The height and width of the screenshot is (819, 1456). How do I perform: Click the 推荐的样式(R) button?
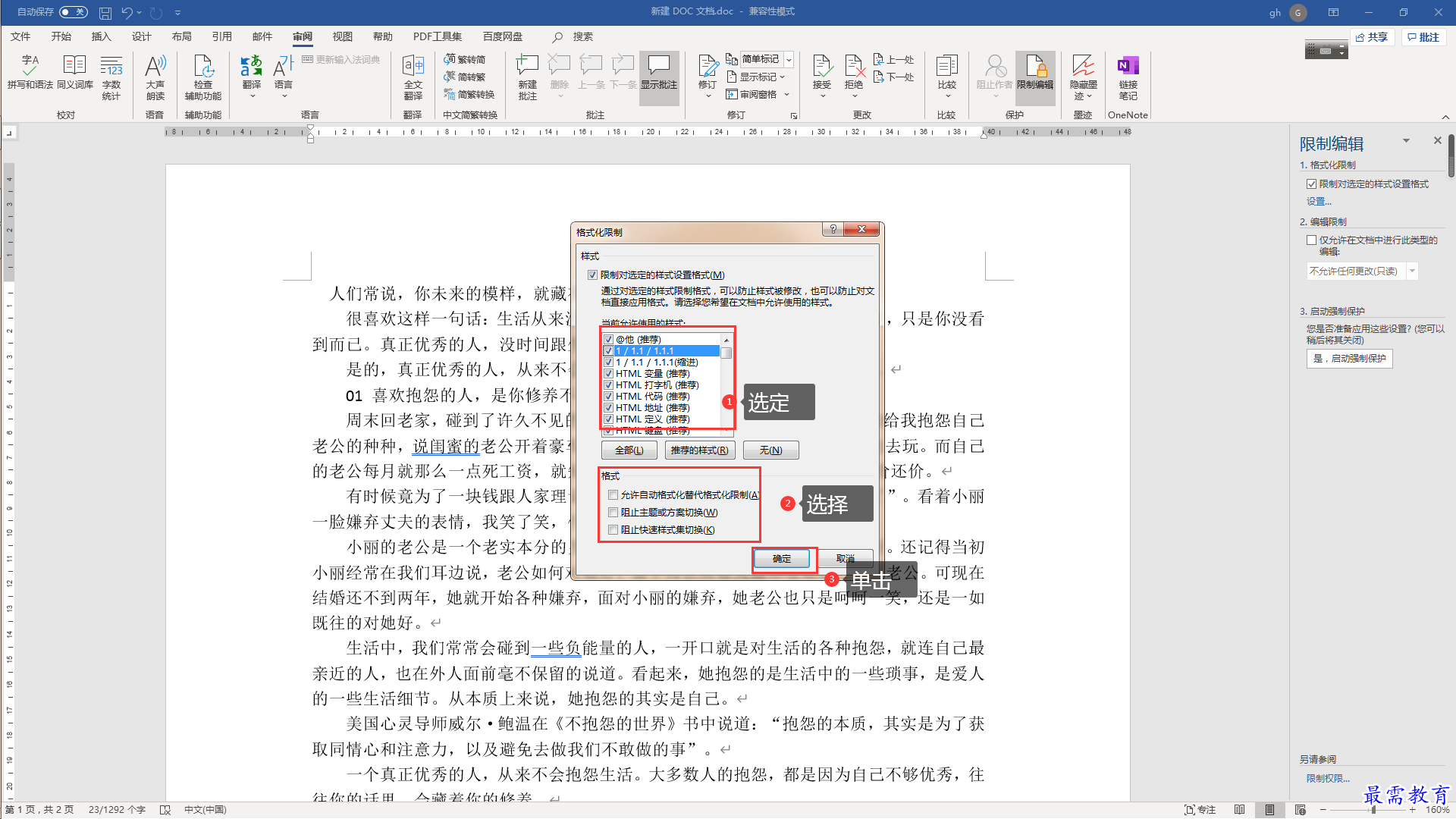tap(700, 450)
